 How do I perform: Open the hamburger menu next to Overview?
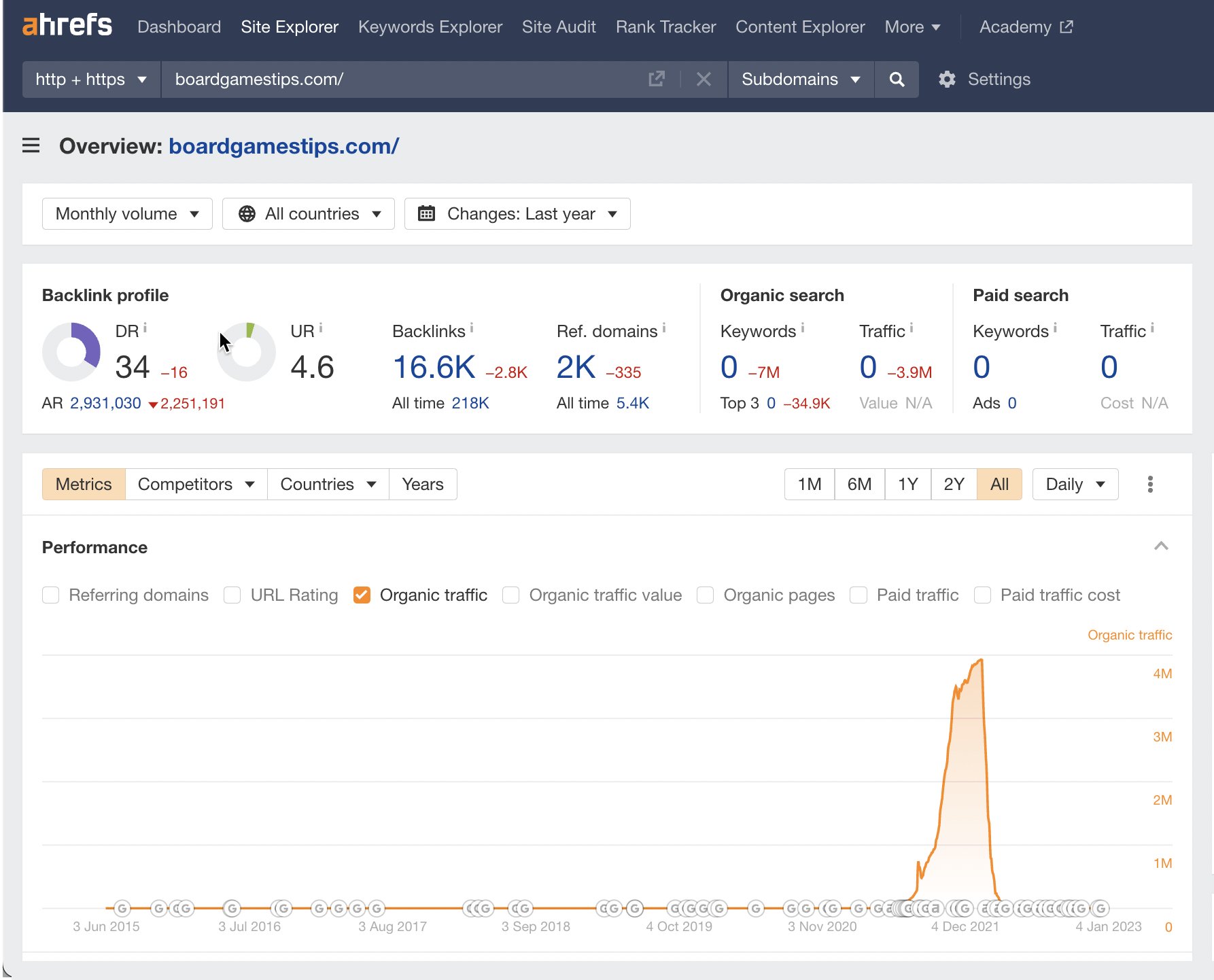coord(31,145)
